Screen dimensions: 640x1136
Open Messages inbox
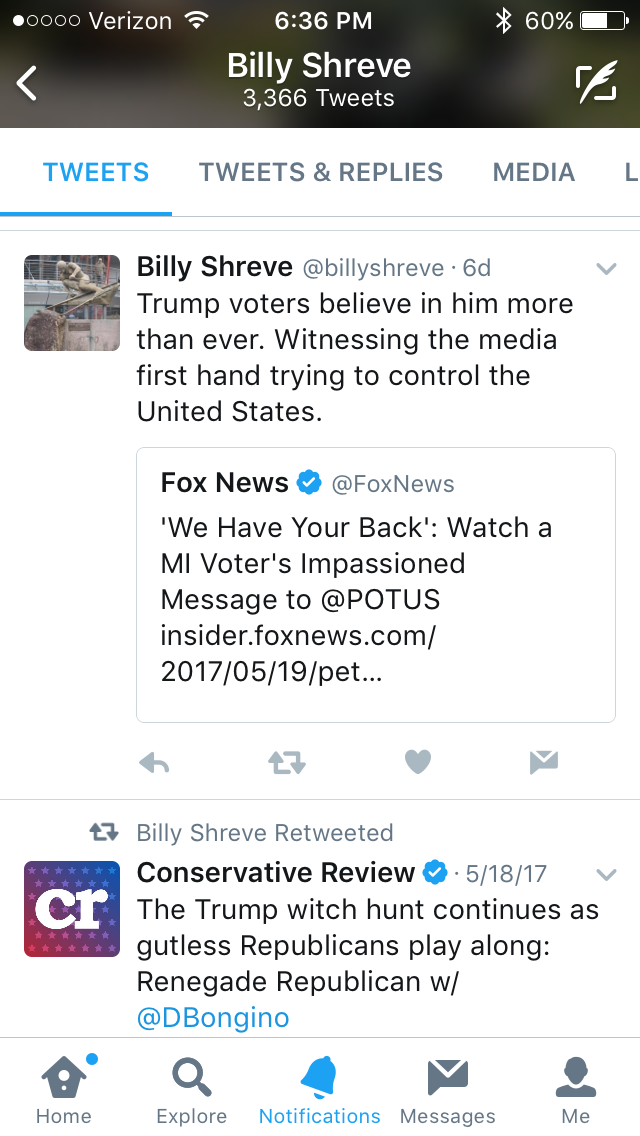447,1086
